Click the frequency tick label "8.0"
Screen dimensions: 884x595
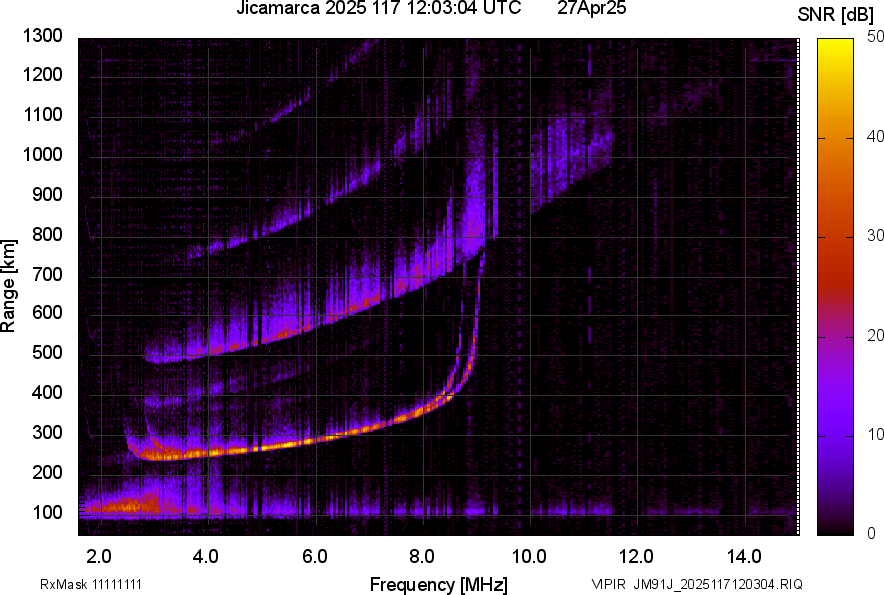pos(422,557)
